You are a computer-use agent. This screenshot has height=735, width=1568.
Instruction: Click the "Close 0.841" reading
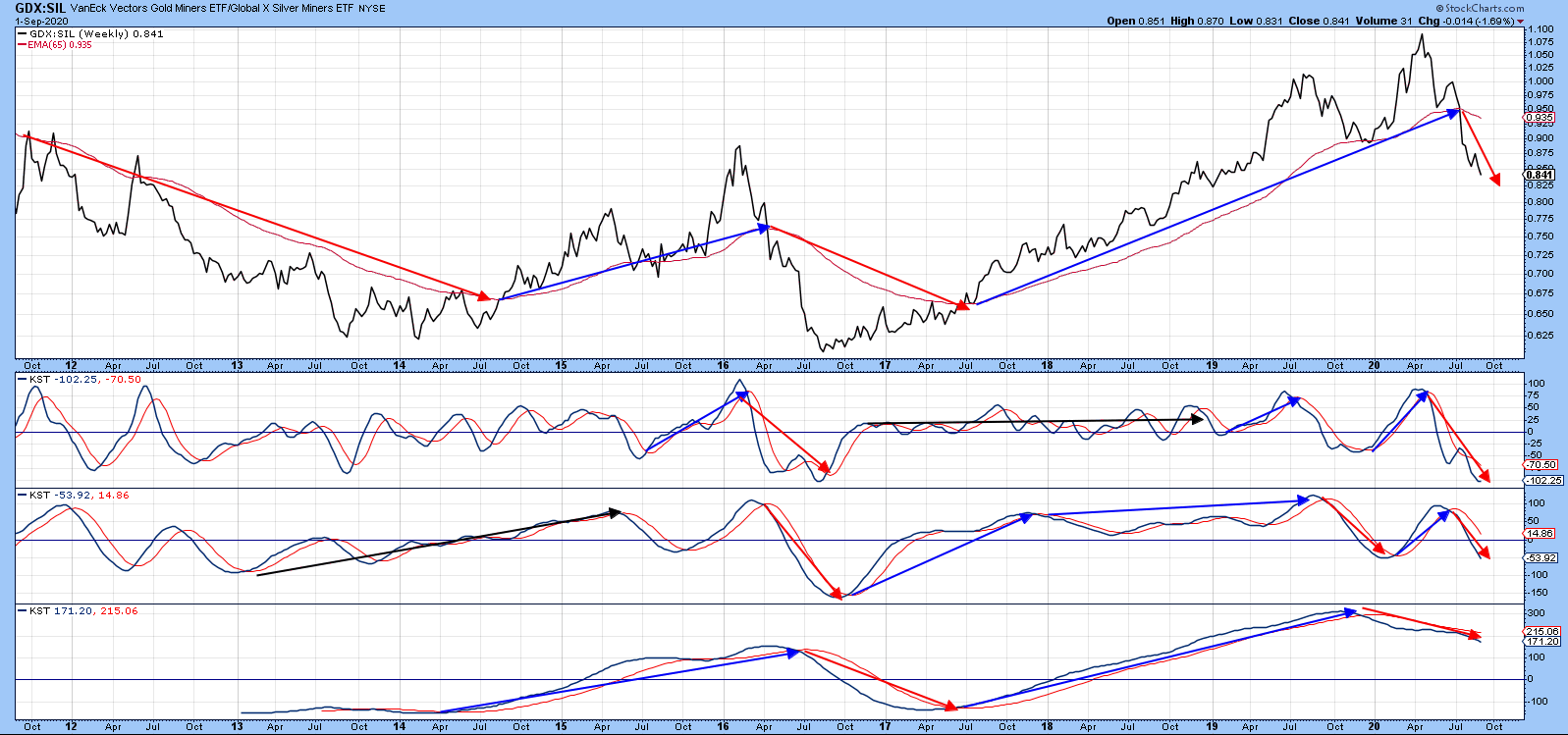click(1318, 21)
